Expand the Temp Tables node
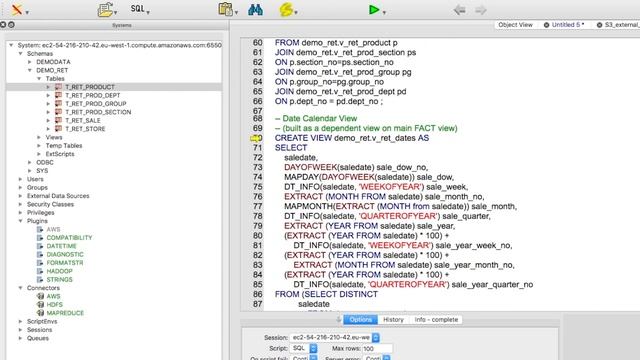Screen dimensions: 640x360 click(x=39, y=145)
